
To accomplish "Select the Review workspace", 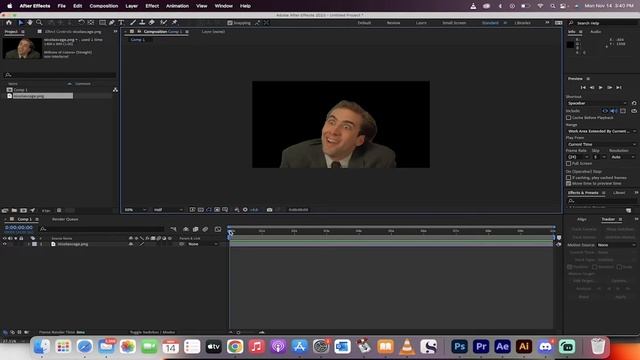I will [393, 23].
